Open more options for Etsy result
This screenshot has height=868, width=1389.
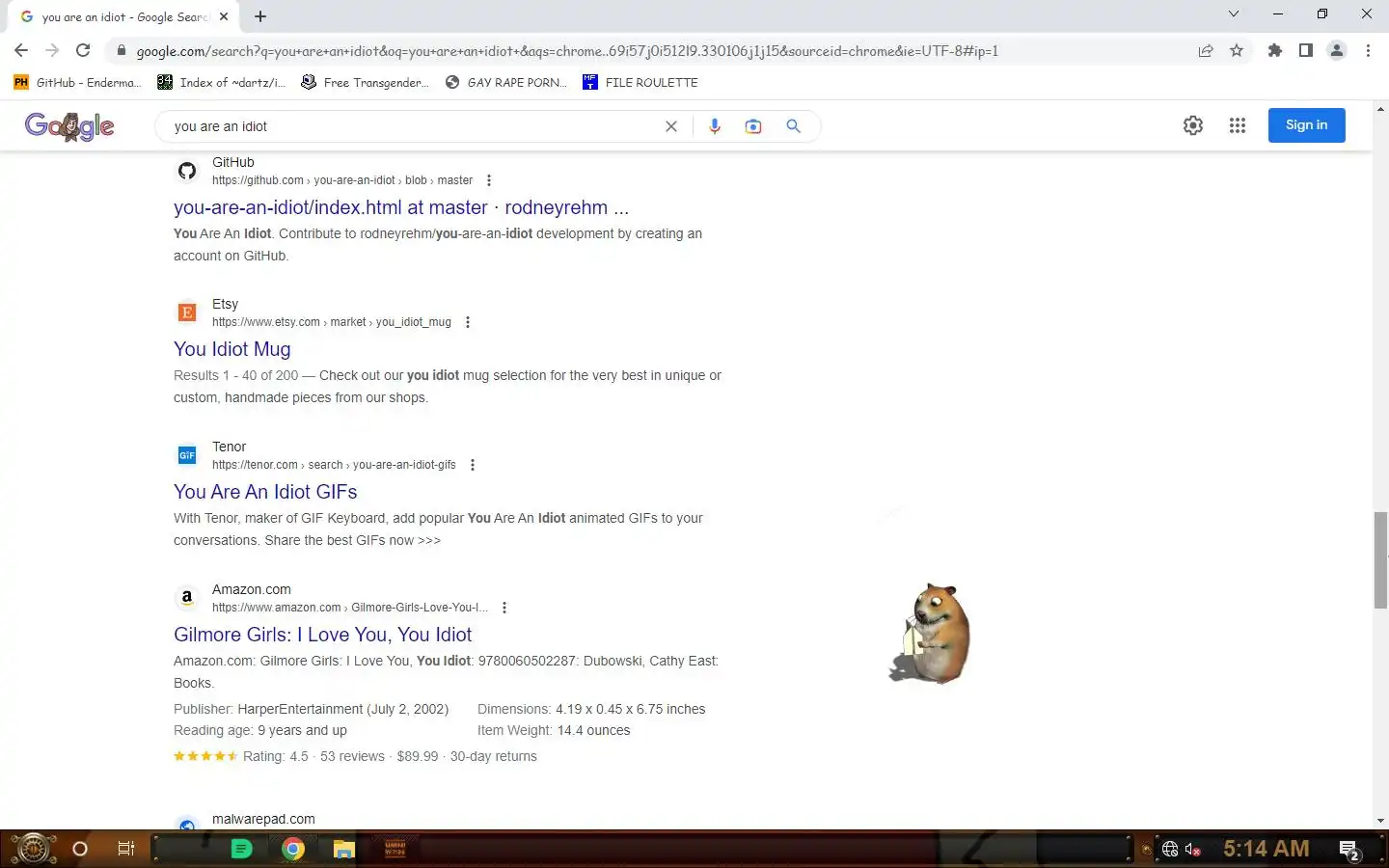(x=468, y=322)
